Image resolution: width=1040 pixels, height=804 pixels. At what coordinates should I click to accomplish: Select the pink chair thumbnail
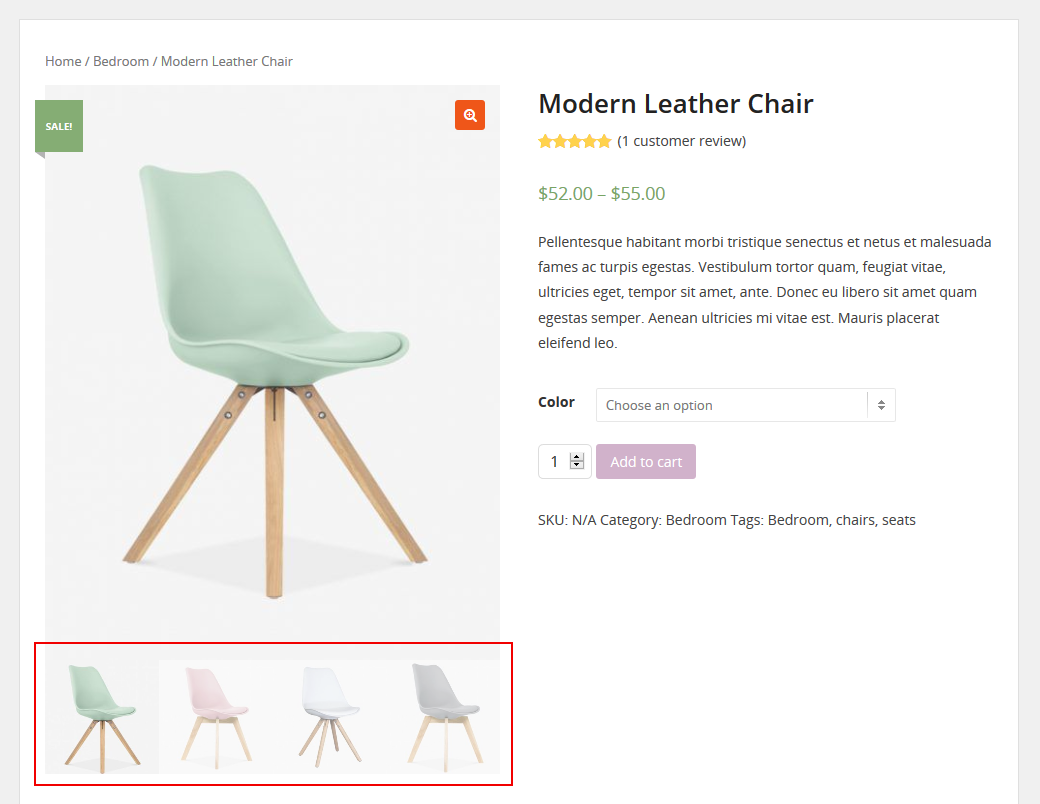(216, 717)
